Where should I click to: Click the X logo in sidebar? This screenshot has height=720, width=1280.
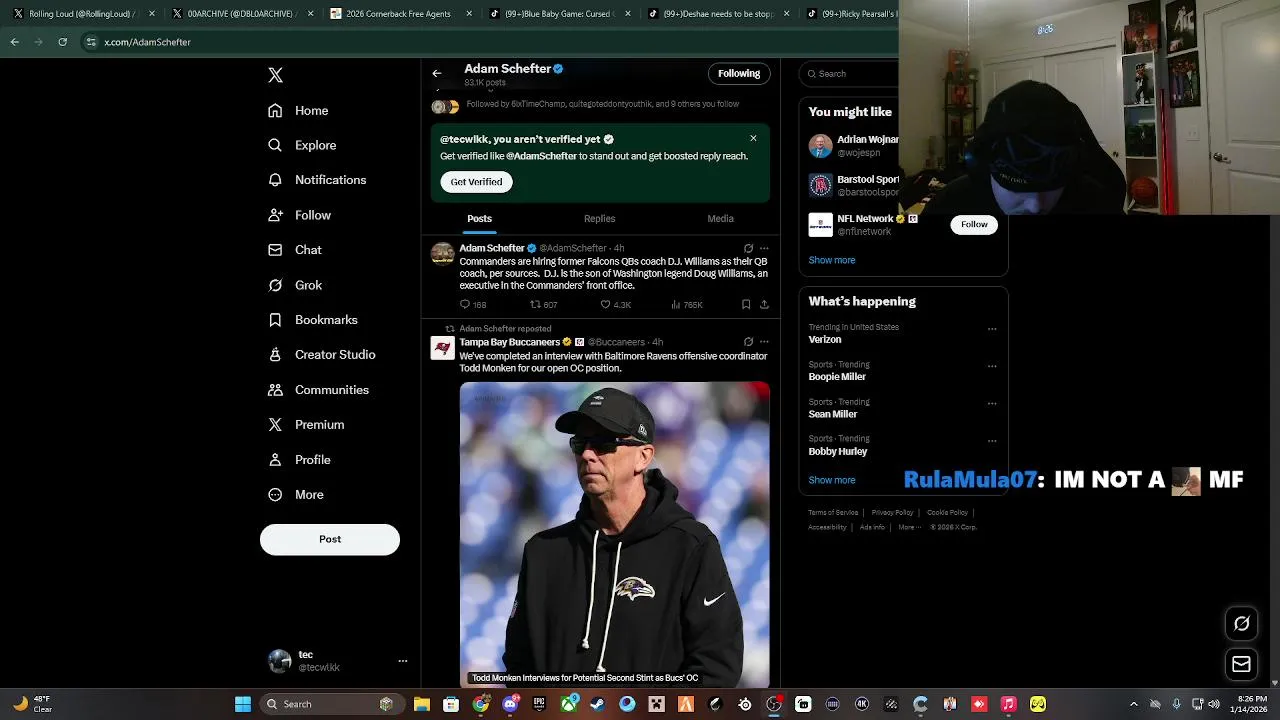275,75
